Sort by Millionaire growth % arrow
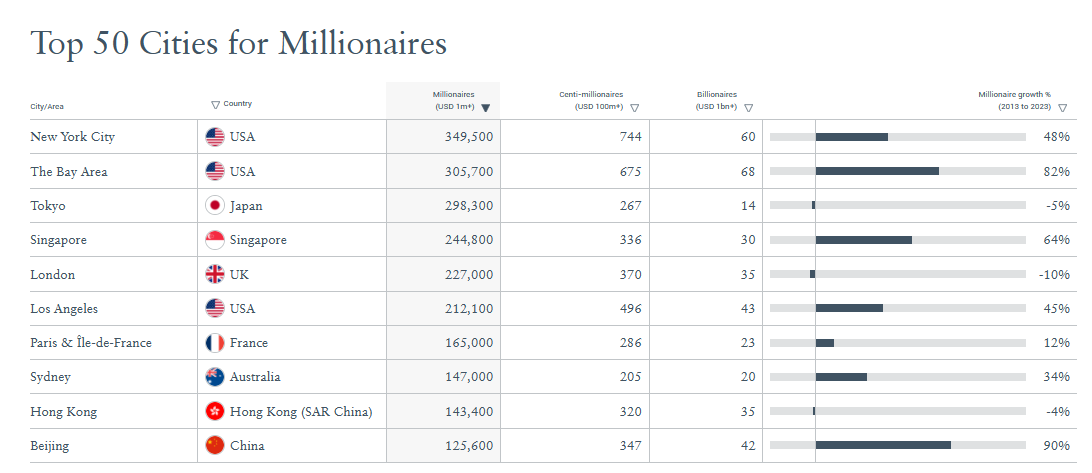The height and width of the screenshot is (473, 1092). click(x=1062, y=107)
